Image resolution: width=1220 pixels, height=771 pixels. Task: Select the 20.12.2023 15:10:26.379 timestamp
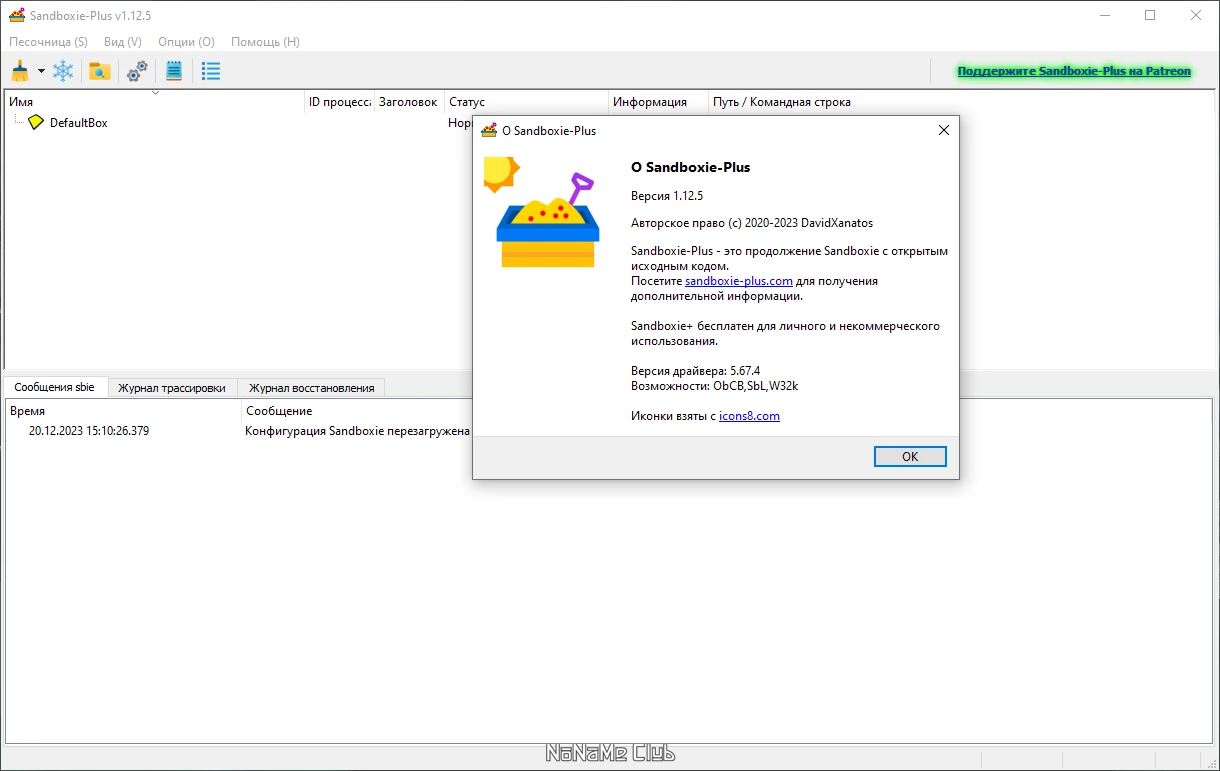click(x=89, y=431)
